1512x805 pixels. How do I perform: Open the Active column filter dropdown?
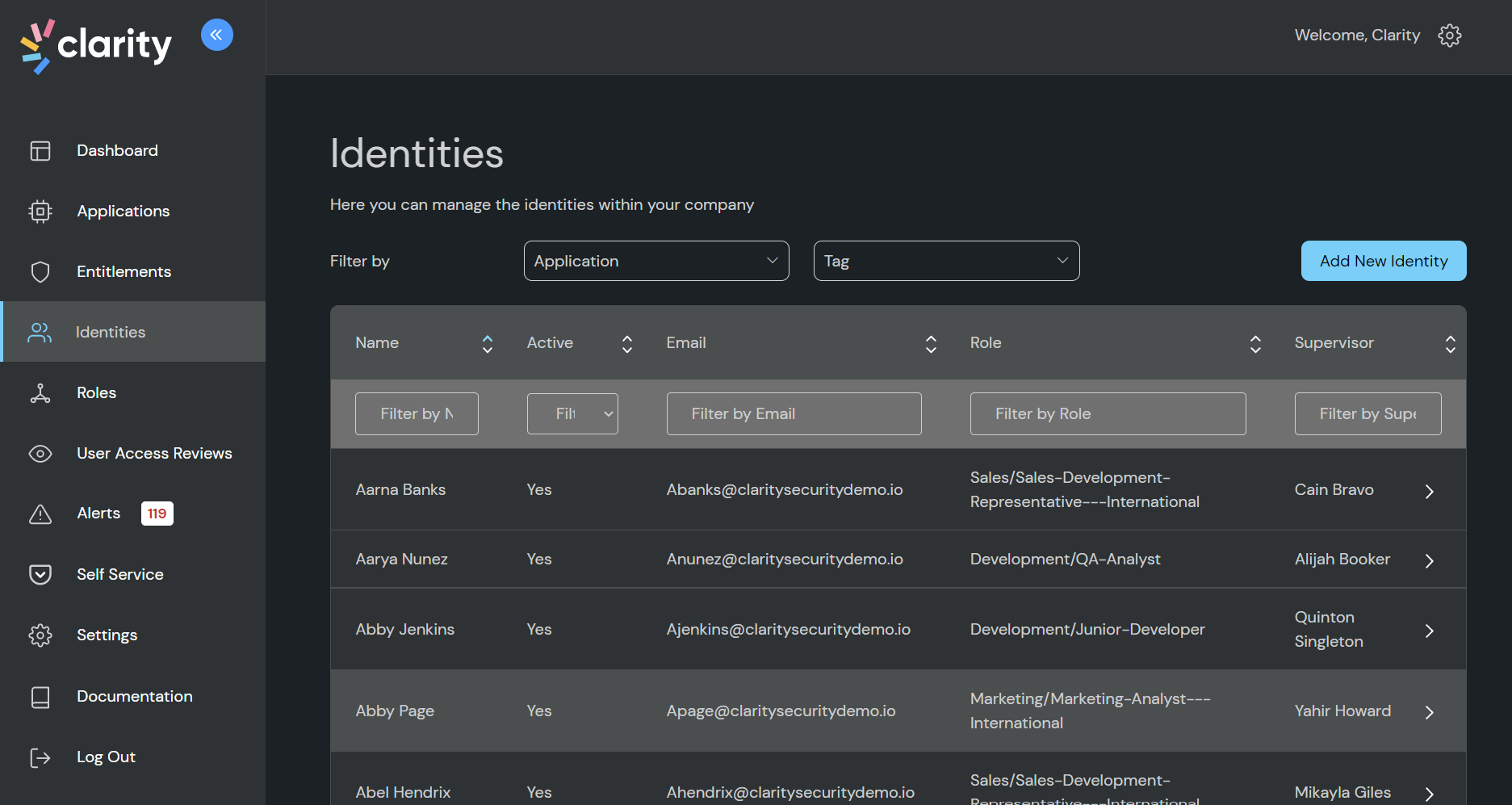[x=572, y=413]
